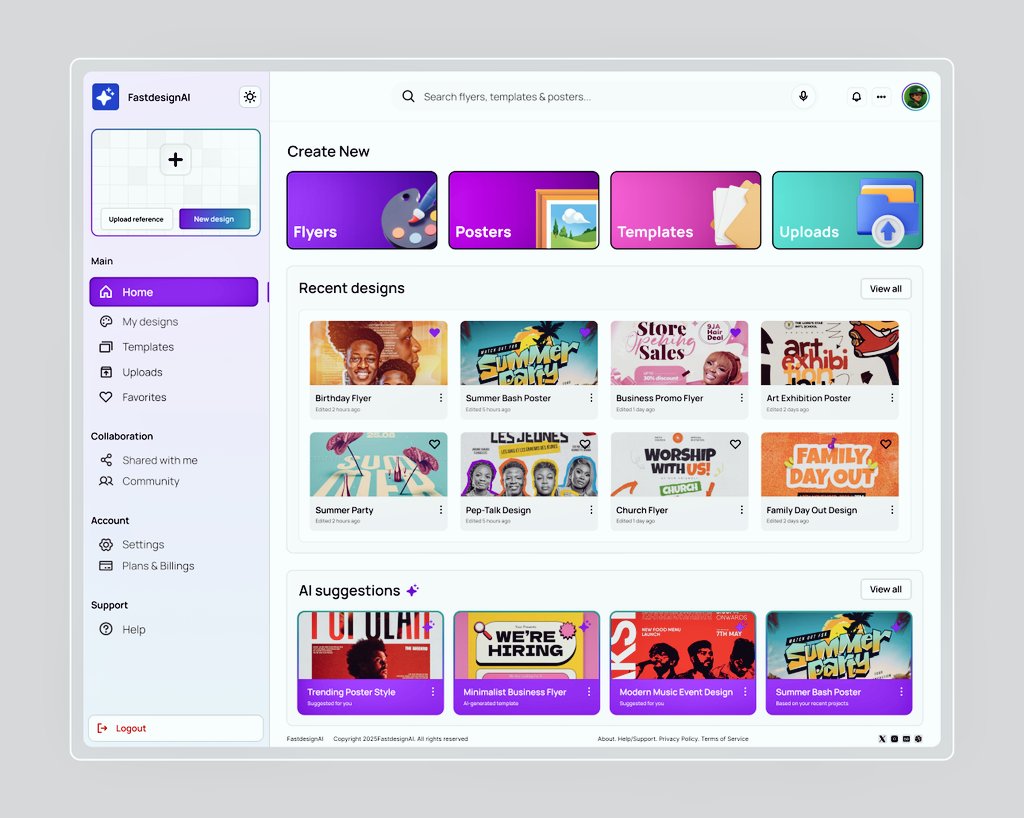
Task: Click the Church Flyer title text
Action: tap(642, 510)
